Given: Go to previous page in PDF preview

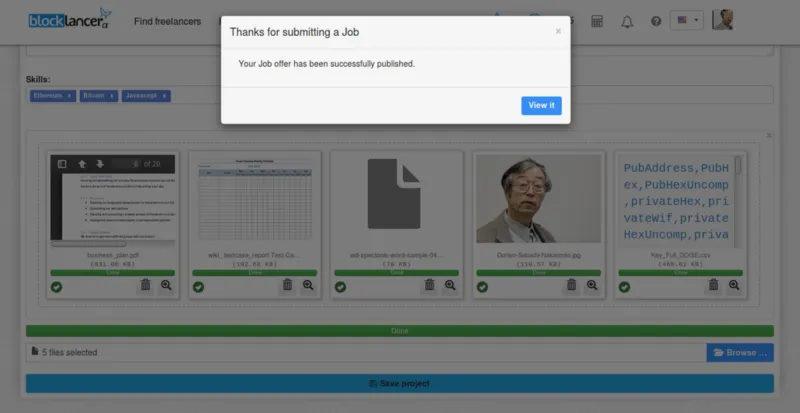Looking at the screenshot, I should [82, 164].
